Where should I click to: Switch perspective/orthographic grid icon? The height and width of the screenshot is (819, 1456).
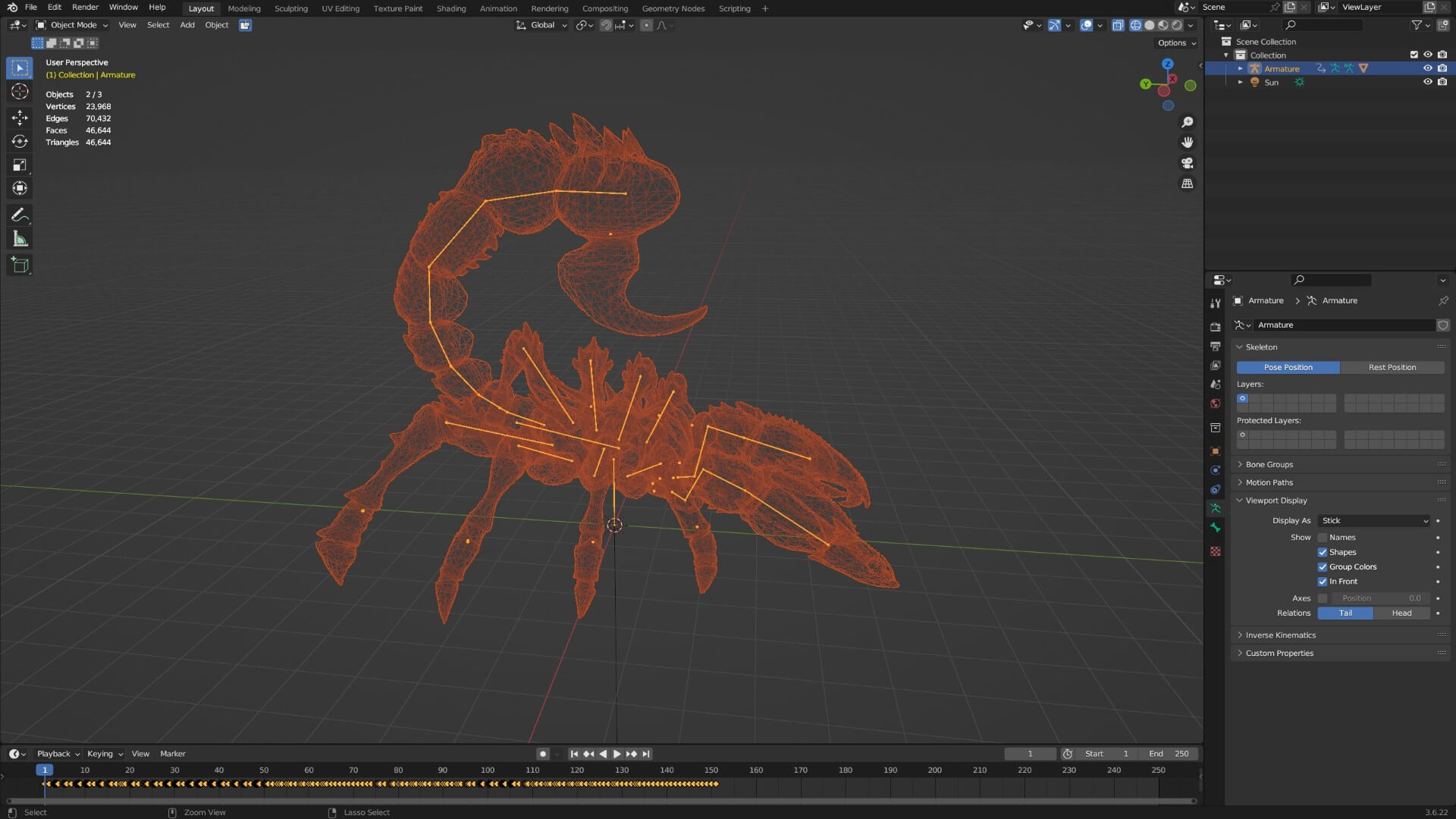point(1188,184)
